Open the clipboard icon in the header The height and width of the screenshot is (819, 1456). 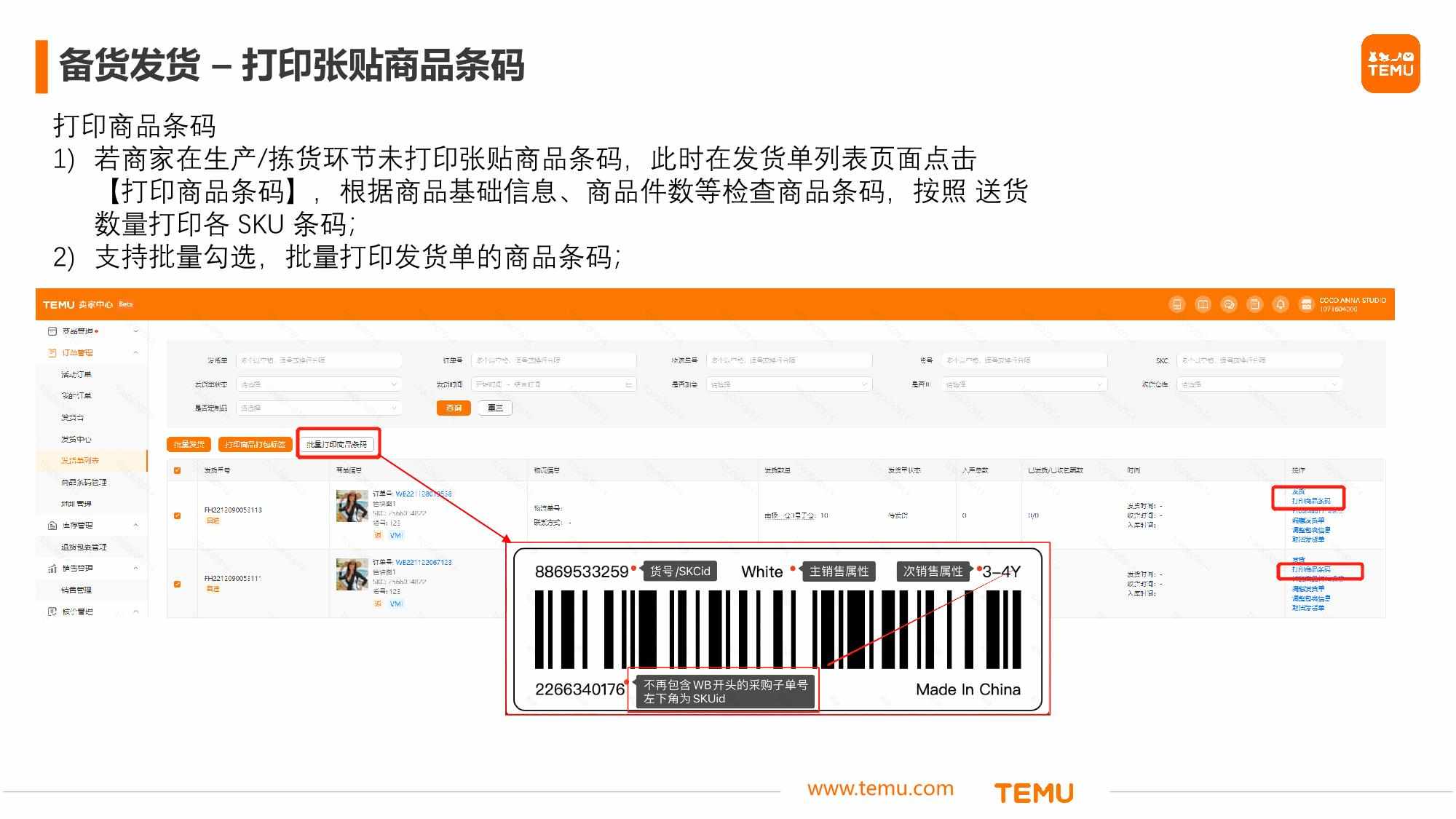tap(1254, 304)
